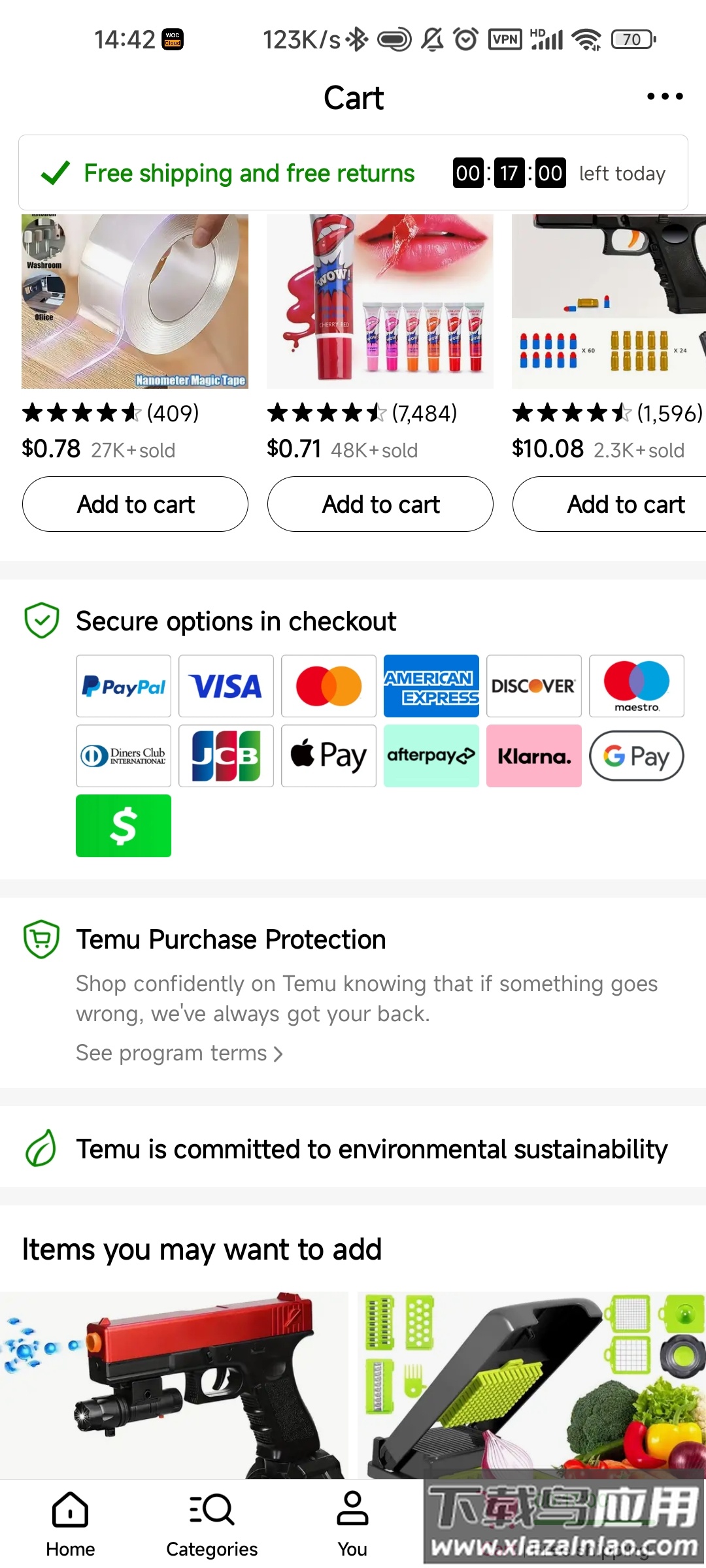The height and width of the screenshot is (1568, 706).
Task: Open the three-dot more options menu
Action: [x=665, y=97]
